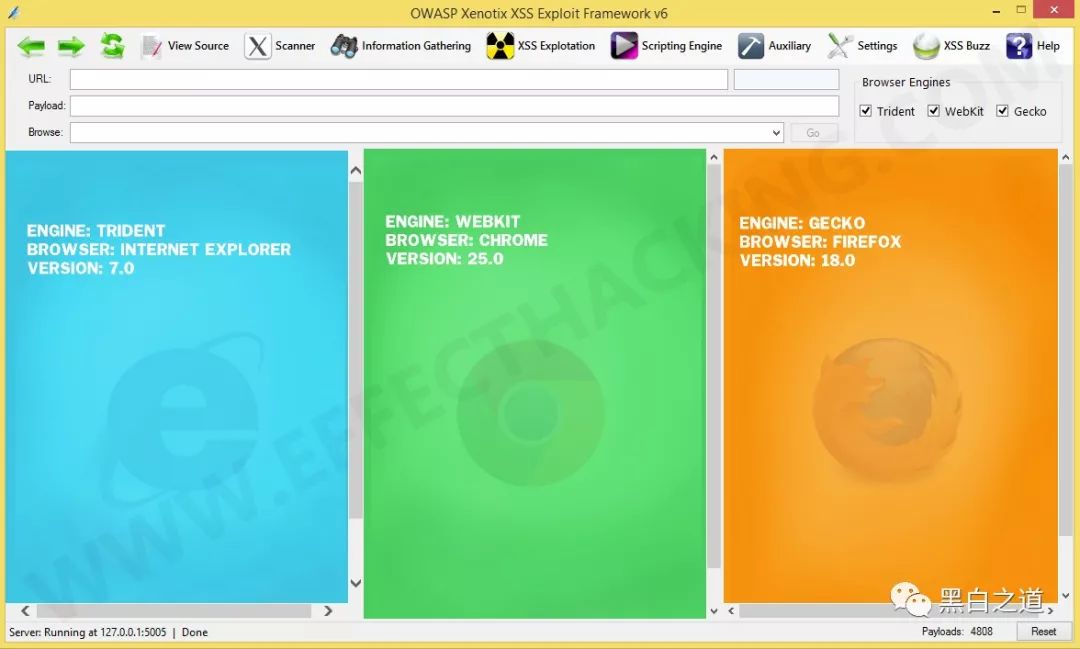Click Gecko pane scroll down arrow
The image size is (1080, 649).
[x=1066, y=596]
